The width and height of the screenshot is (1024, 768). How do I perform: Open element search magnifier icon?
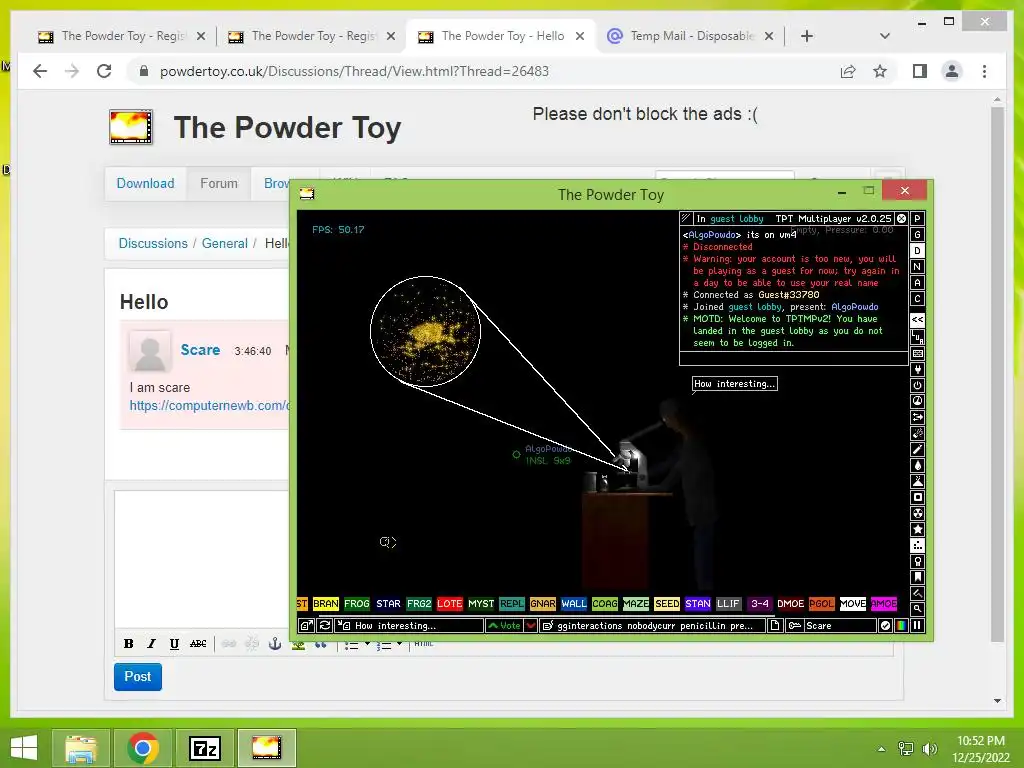917,609
